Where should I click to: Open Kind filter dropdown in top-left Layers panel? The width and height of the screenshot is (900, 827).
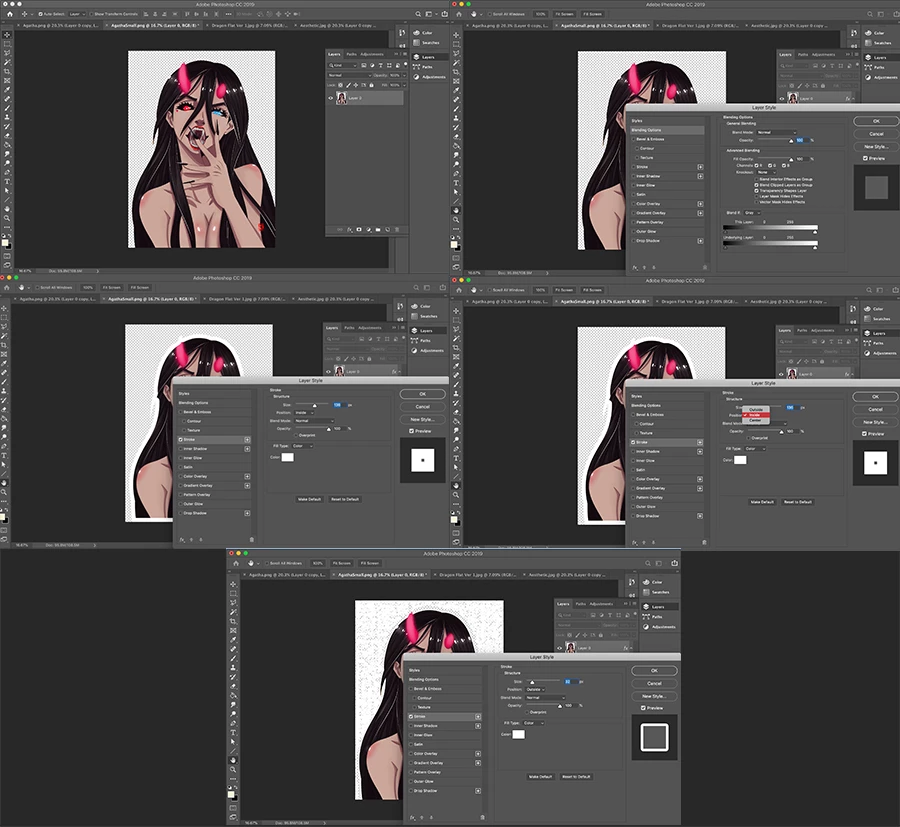point(343,65)
